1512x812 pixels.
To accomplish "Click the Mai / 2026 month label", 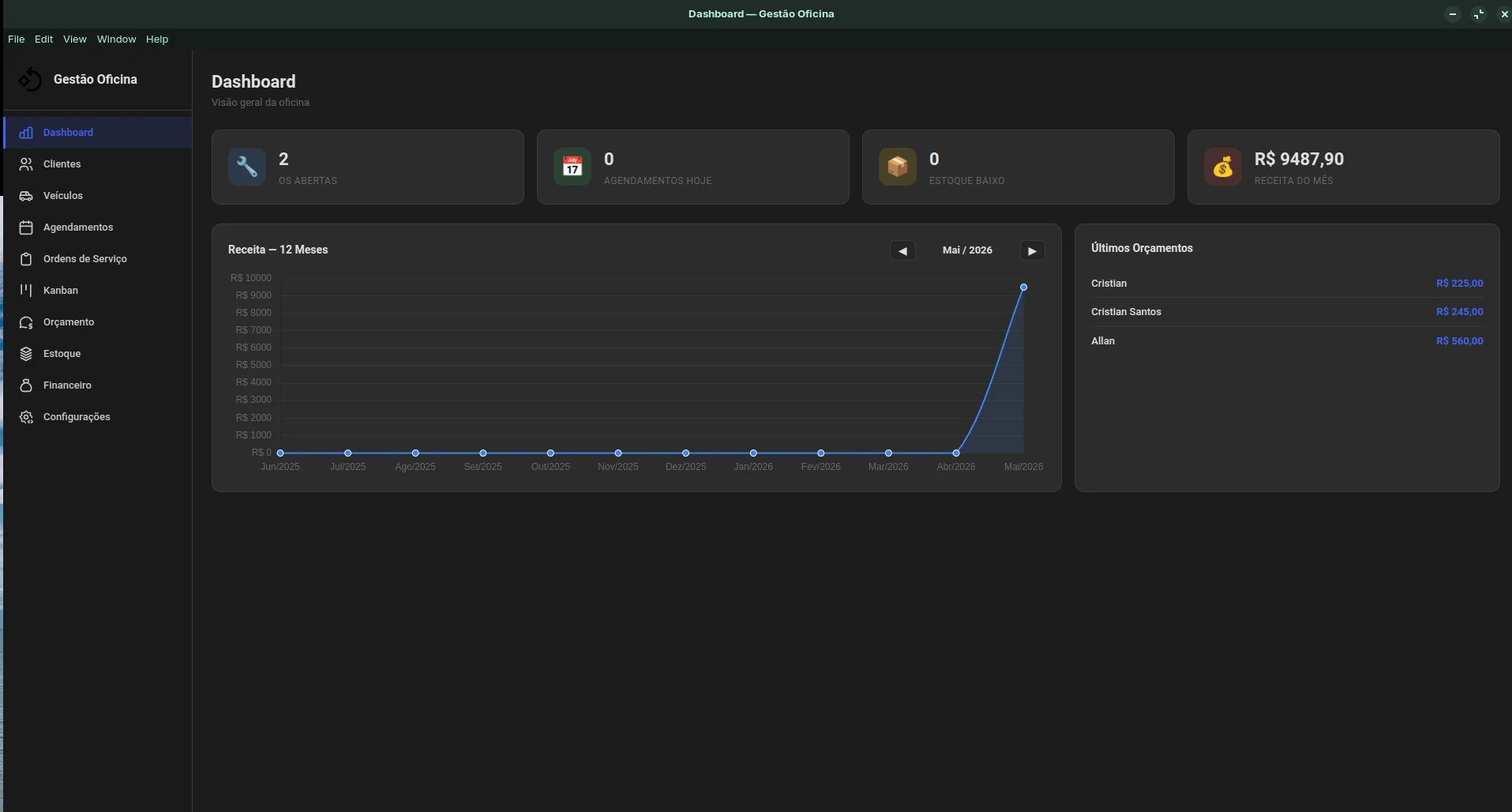I will point(967,250).
